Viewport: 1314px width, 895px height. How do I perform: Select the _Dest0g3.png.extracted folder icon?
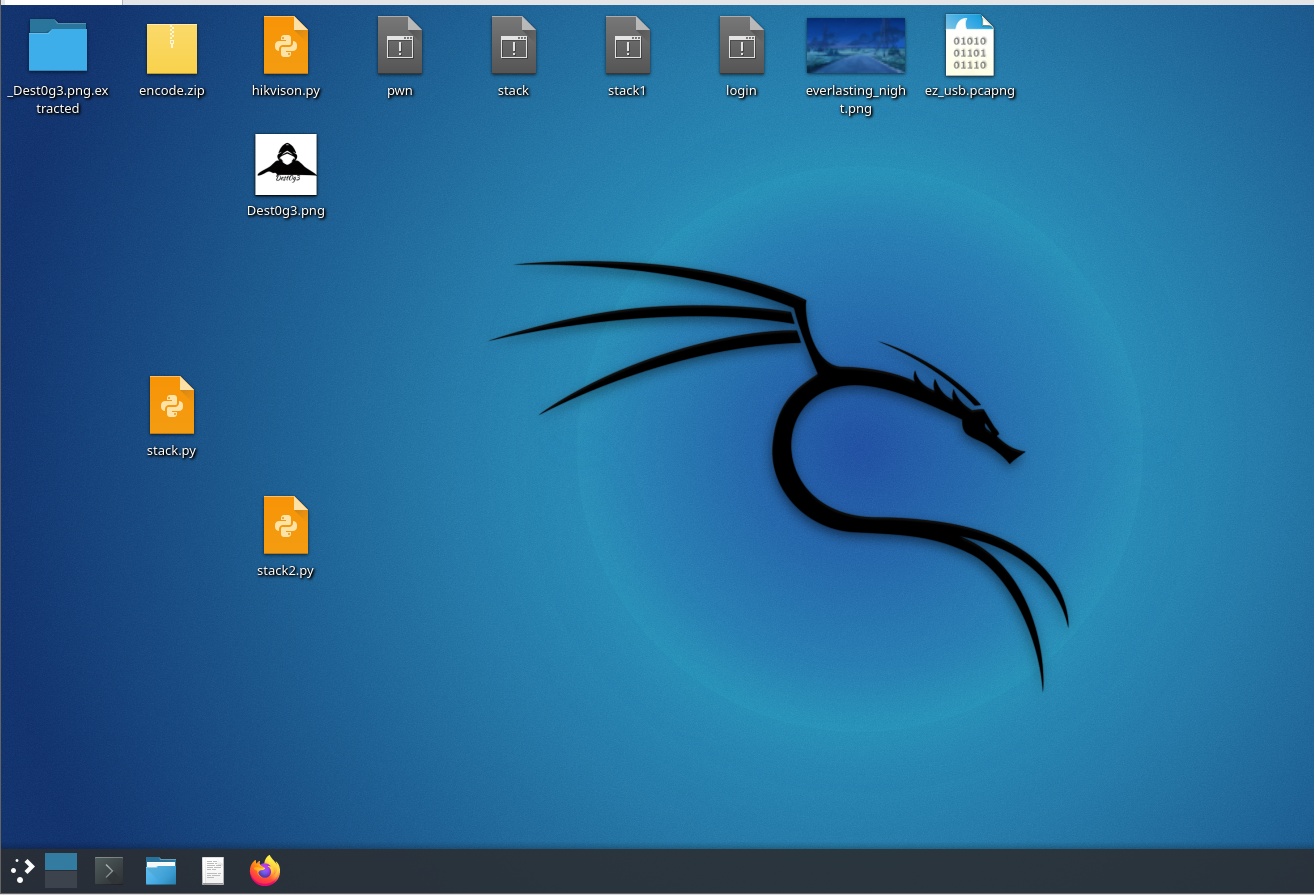58,46
